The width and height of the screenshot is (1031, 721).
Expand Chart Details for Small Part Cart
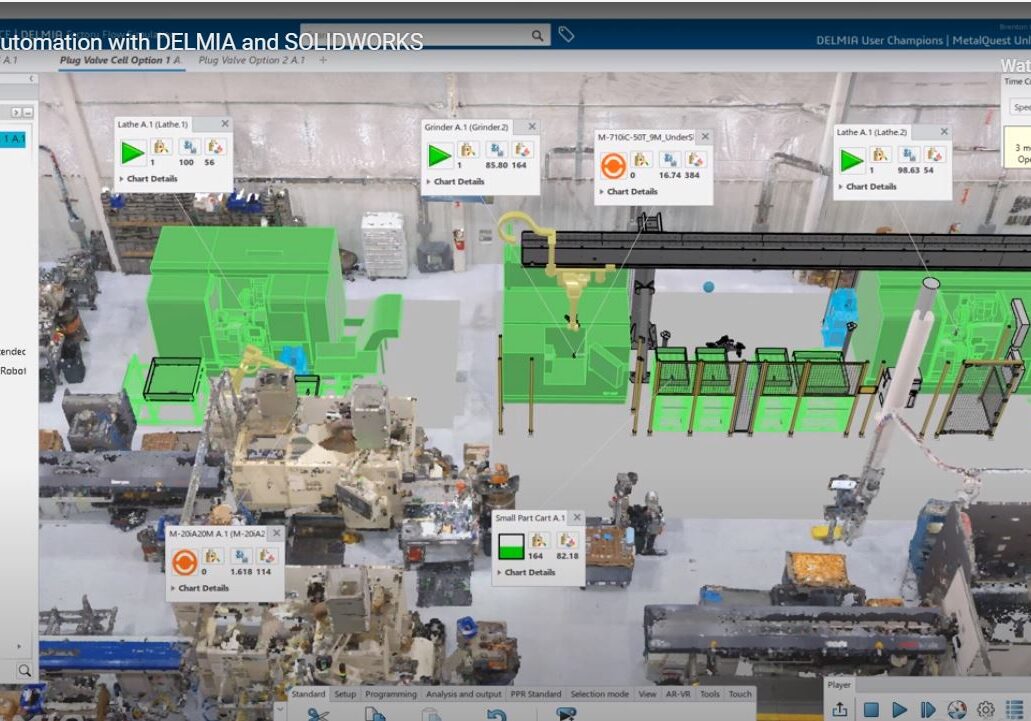click(x=528, y=573)
